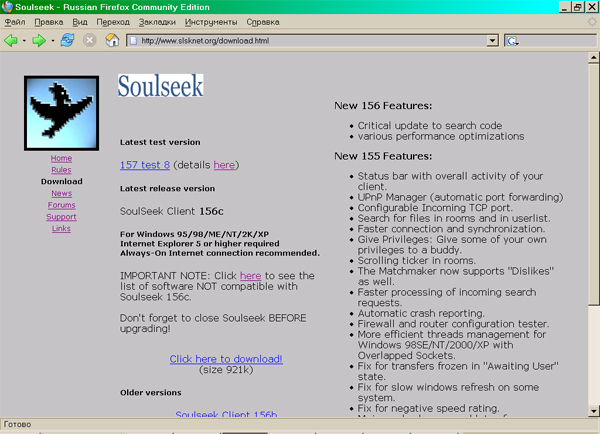Image resolution: width=600 pixels, height=434 pixels.
Task: Open the Links link in sidebar
Action: [61, 228]
